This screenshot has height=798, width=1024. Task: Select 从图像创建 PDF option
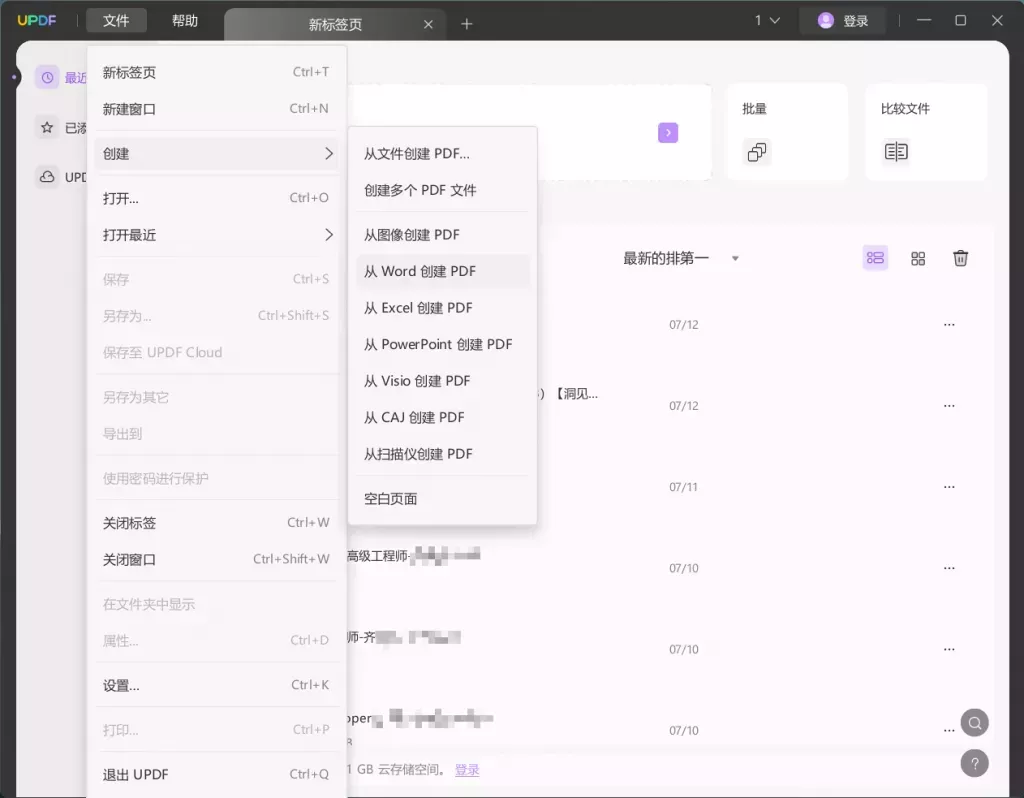click(x=442, y=234)
